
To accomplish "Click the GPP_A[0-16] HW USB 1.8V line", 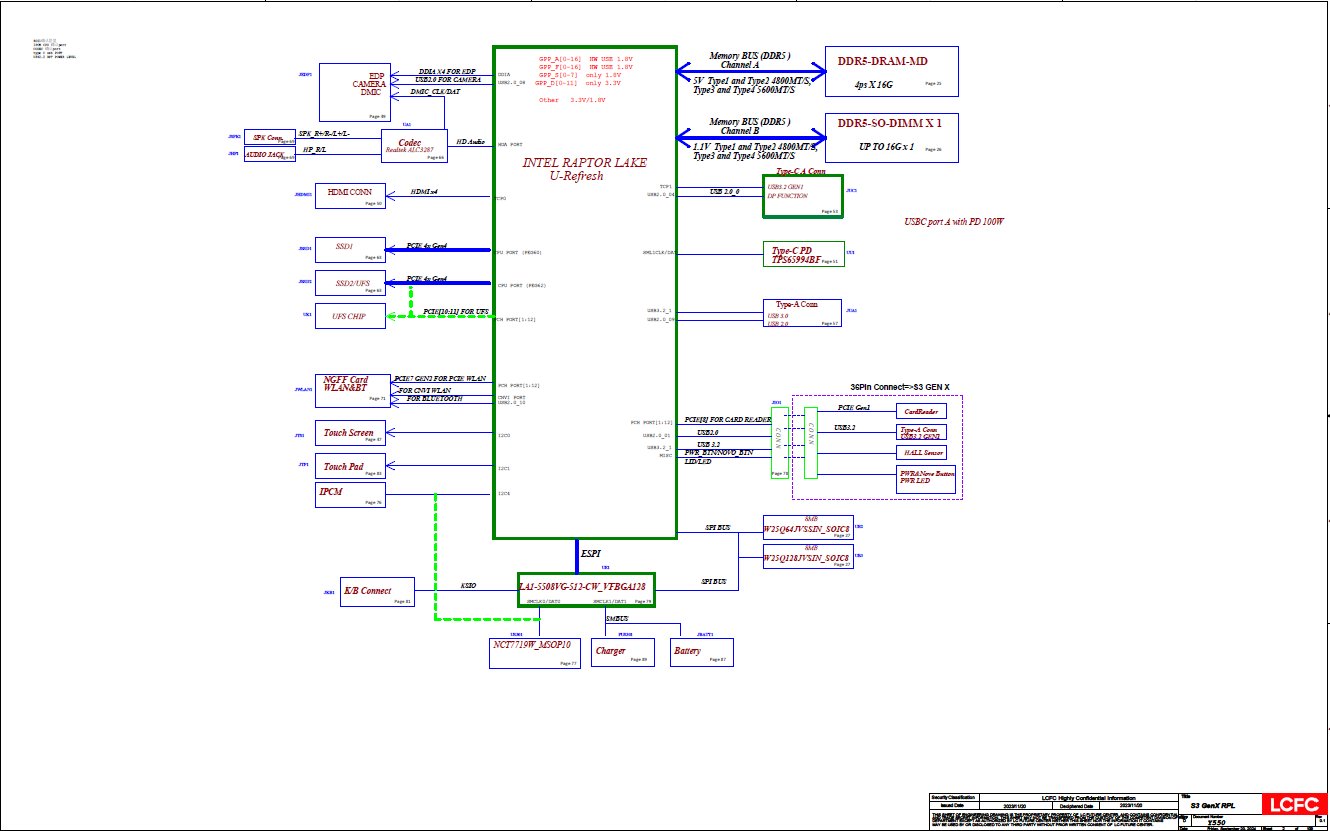I will coord(585,59).
